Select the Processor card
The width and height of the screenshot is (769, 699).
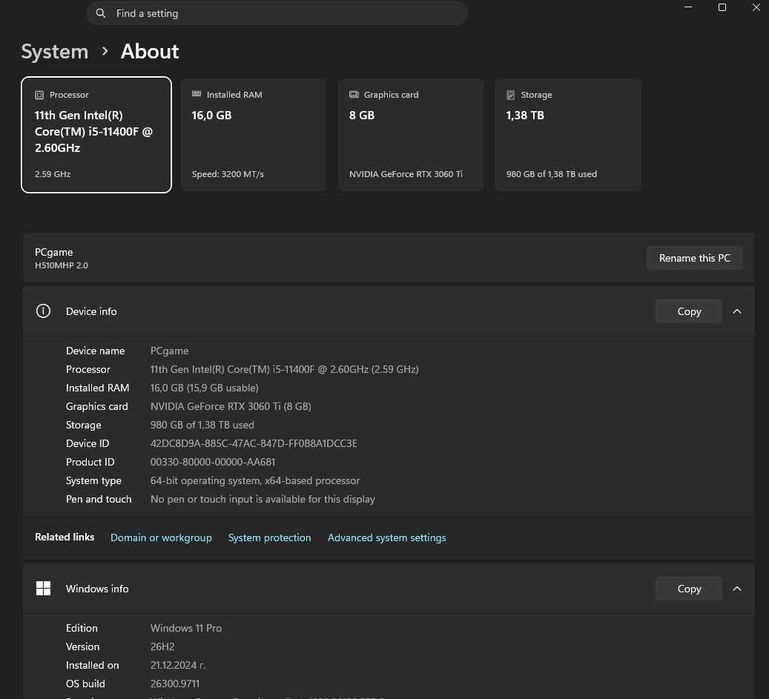coord(96,134)
